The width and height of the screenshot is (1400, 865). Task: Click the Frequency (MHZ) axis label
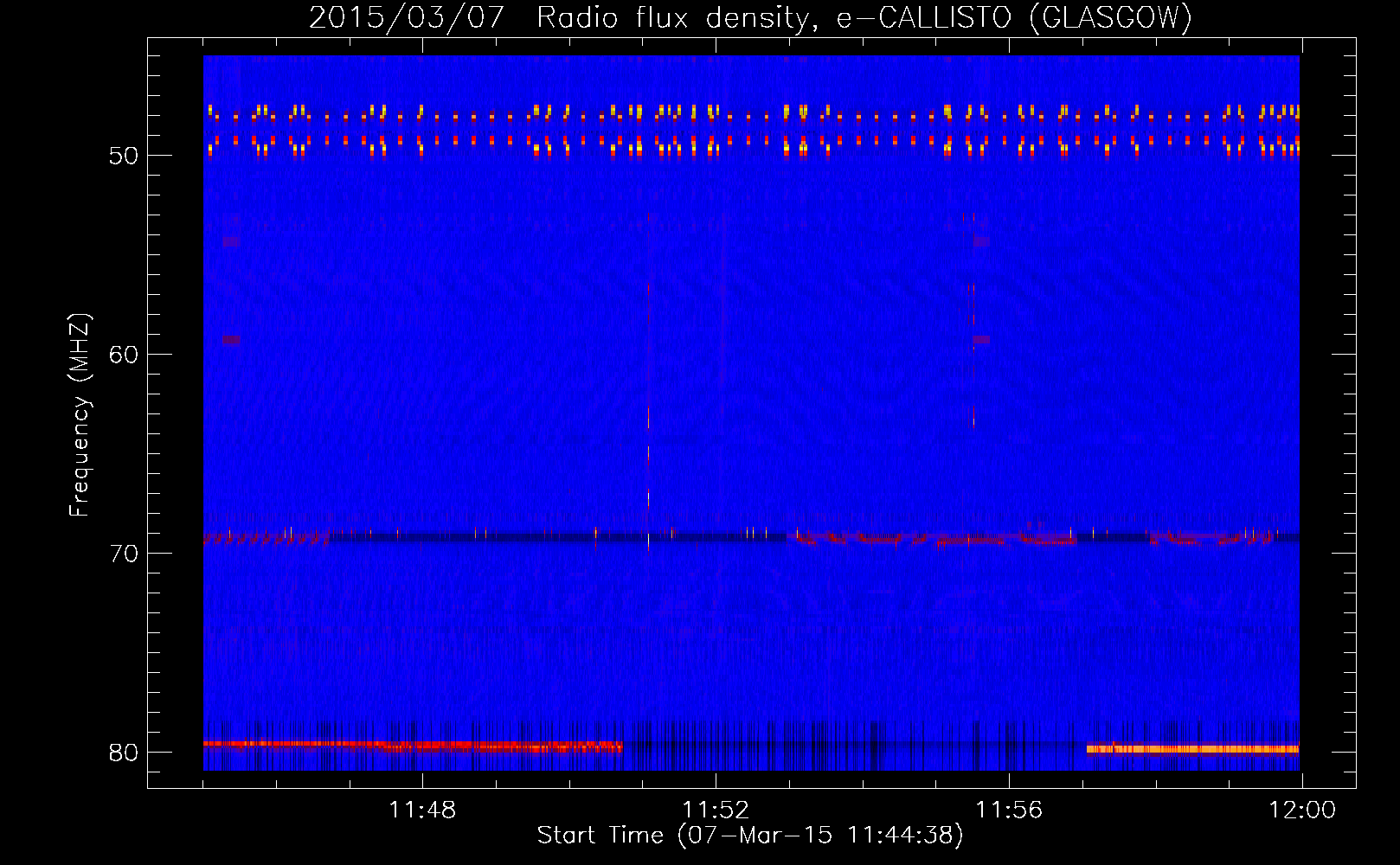[x=80, y=415]
